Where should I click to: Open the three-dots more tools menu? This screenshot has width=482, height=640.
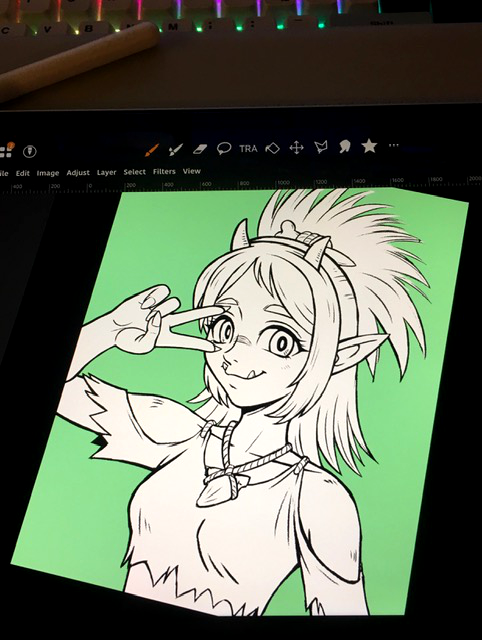[x=393, y=145]
